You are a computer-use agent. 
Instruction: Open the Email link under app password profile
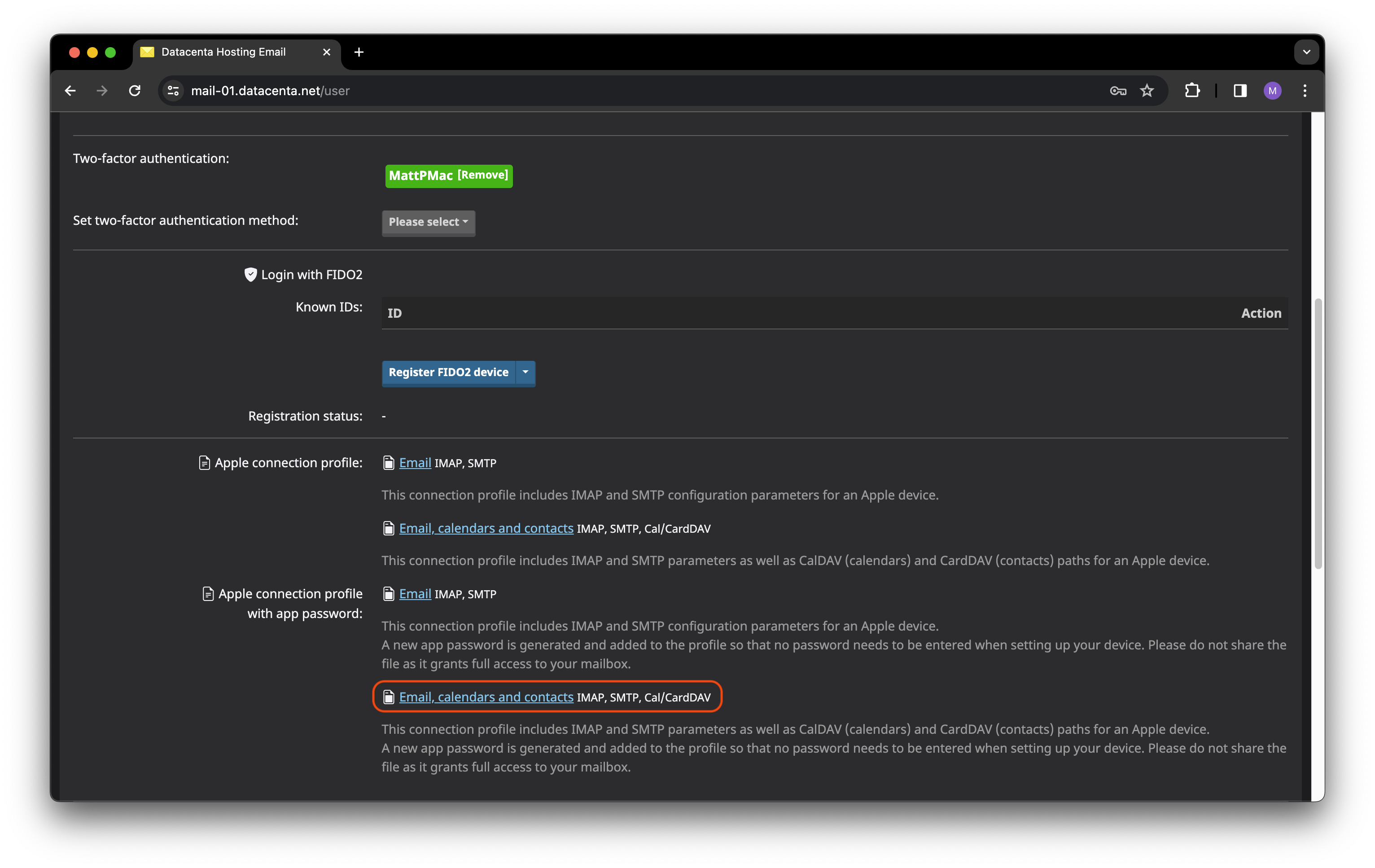tap(415, 595)
